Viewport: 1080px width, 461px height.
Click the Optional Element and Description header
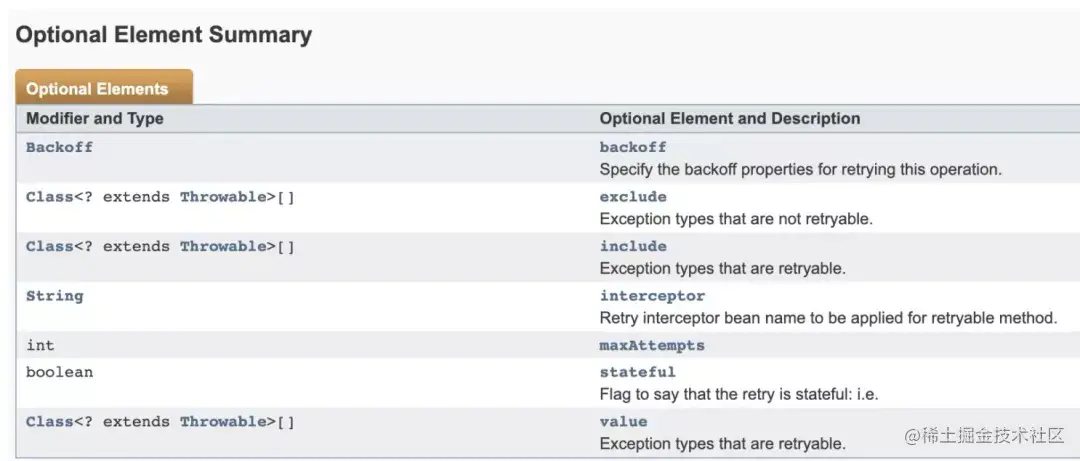tap(729, 118)
